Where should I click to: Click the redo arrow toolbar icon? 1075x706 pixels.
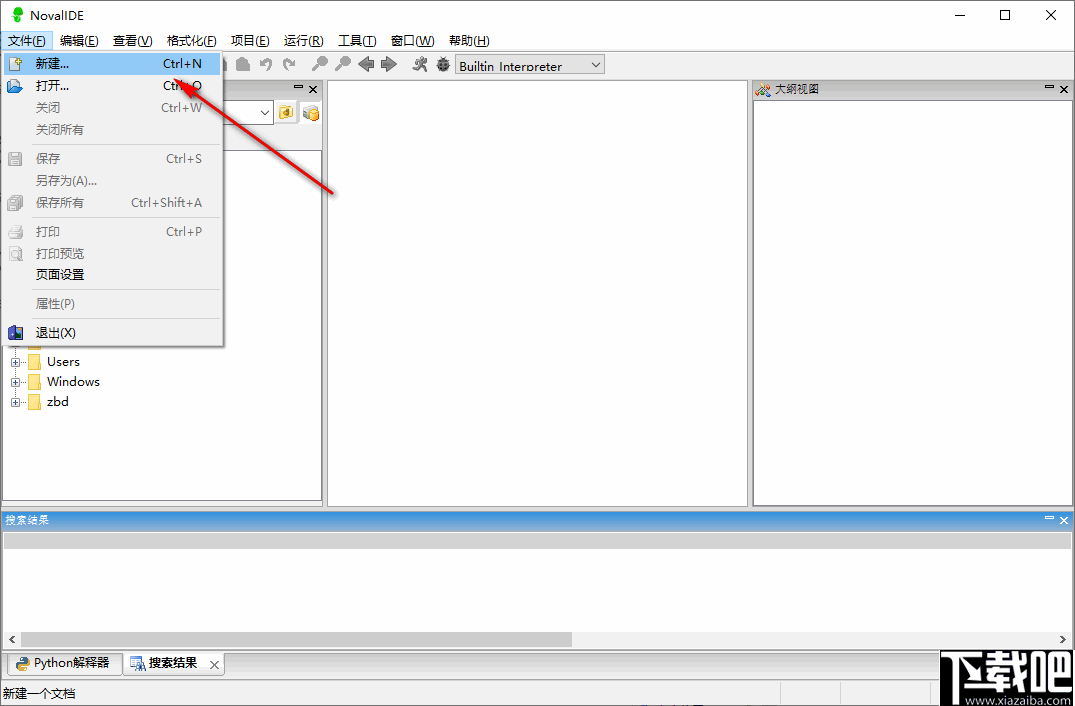click(289, 64)
